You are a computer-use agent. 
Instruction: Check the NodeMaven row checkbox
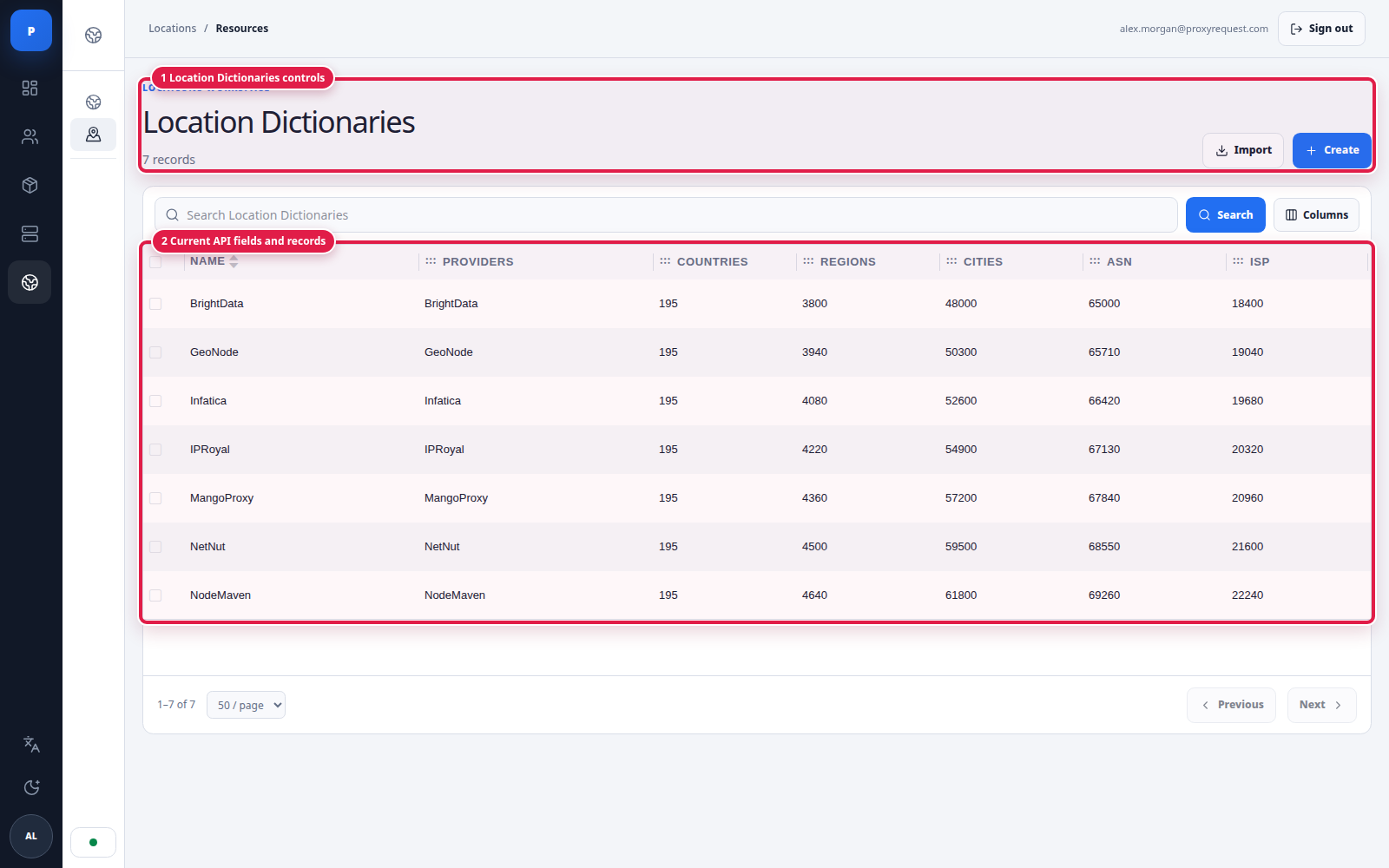click(155, 595)
